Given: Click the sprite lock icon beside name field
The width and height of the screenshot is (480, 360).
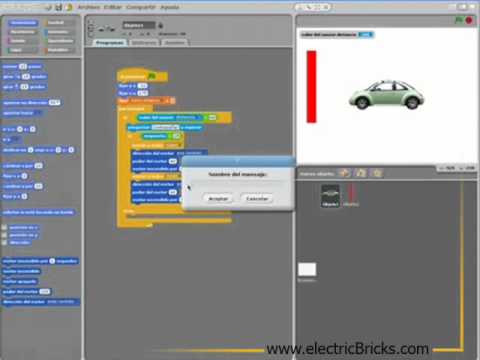Looking at the screenshot, I should coord(160,25).
